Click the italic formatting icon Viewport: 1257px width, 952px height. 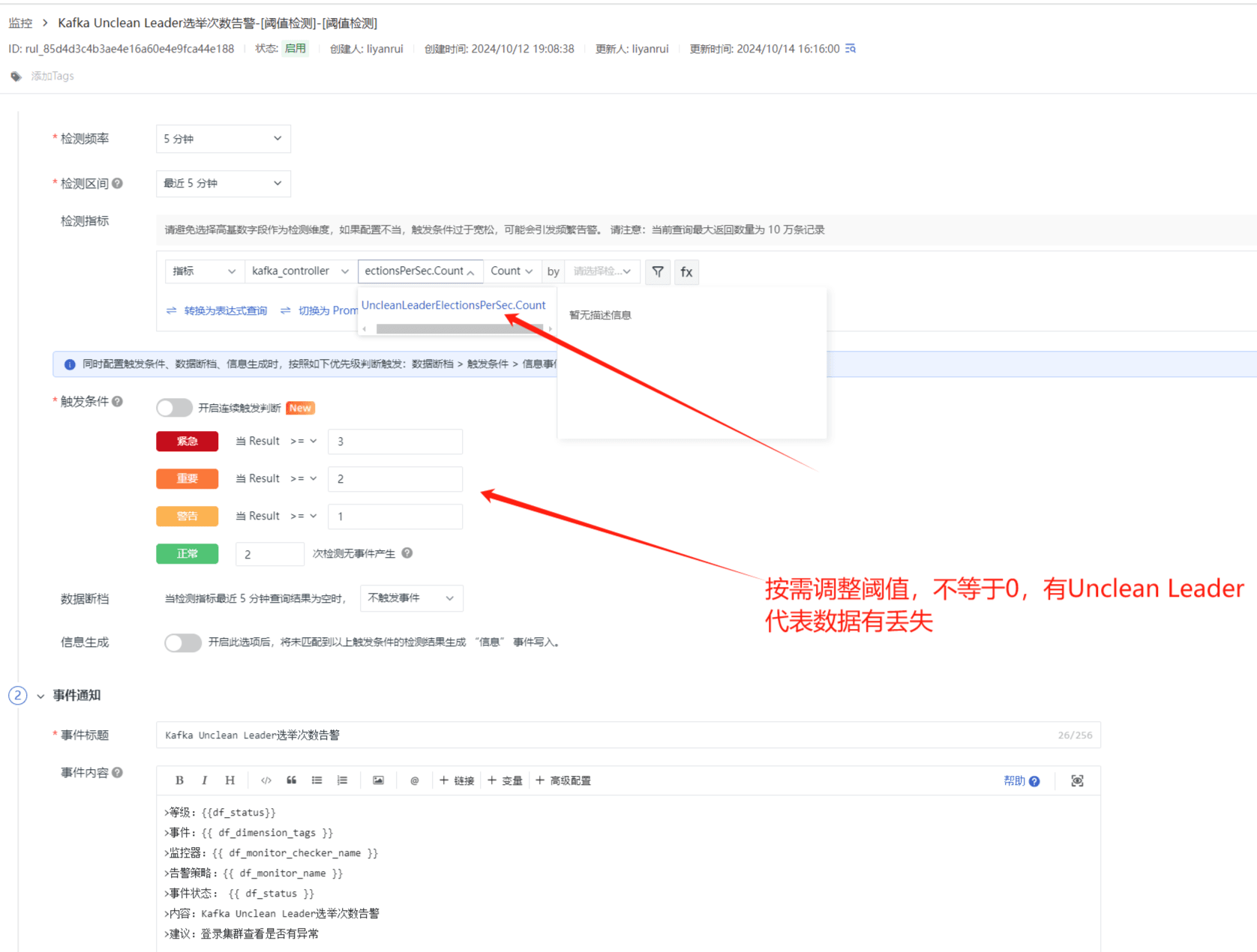pos(204,780)
